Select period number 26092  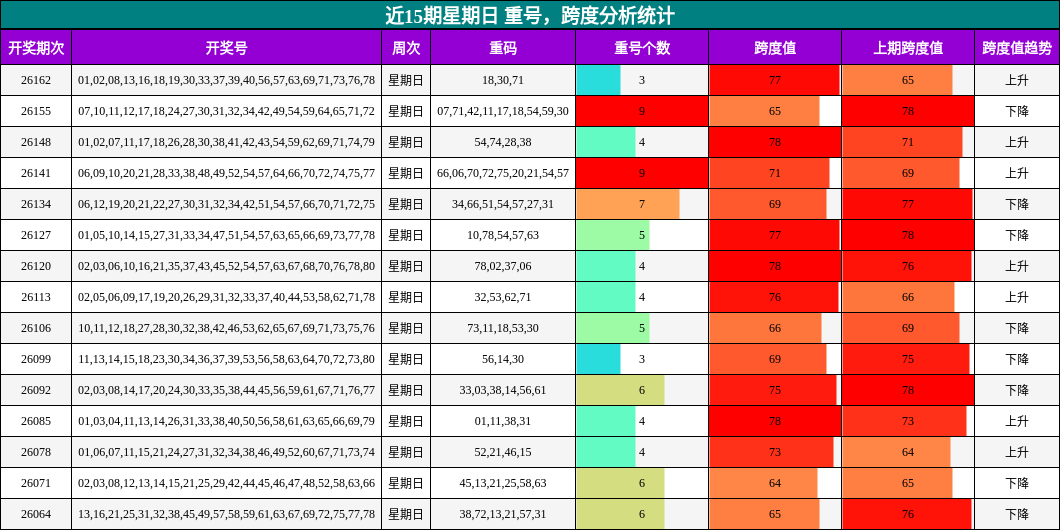36,391
